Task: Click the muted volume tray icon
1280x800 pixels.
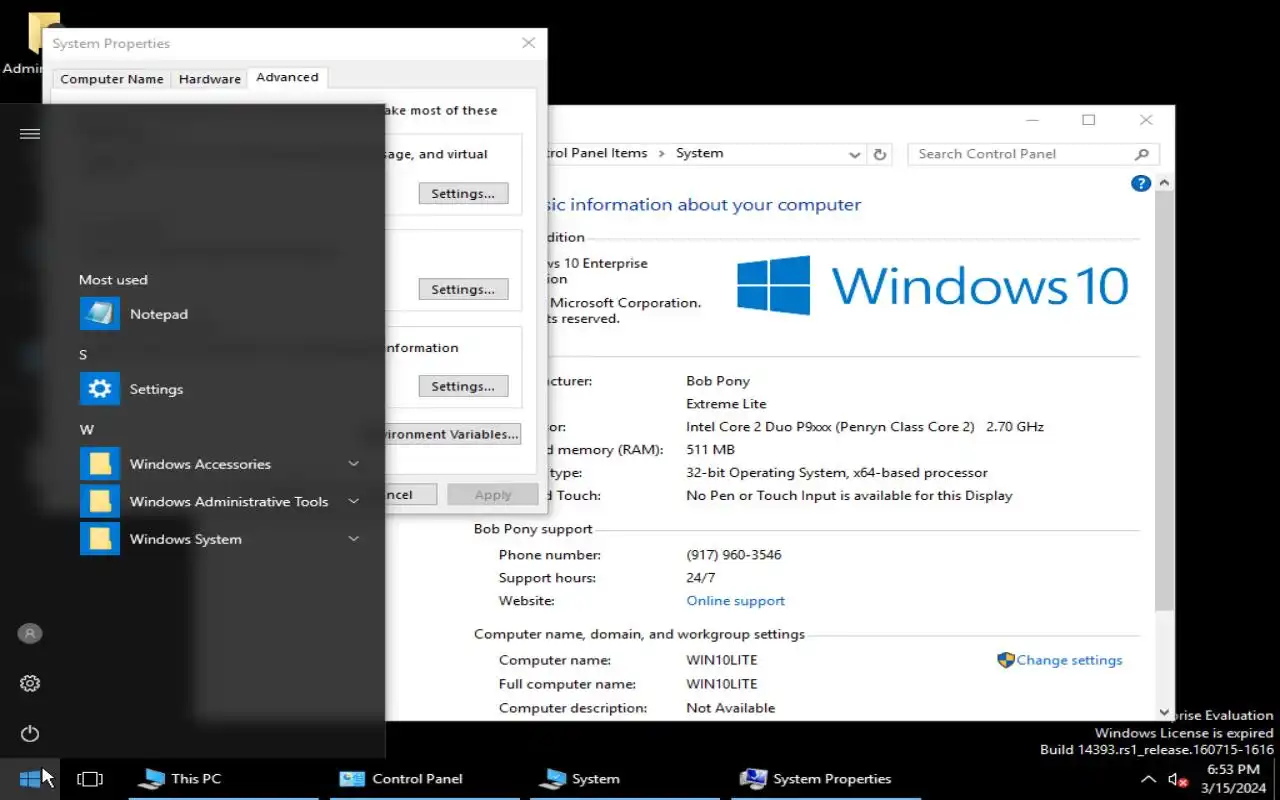Action: coord(1177,779)
